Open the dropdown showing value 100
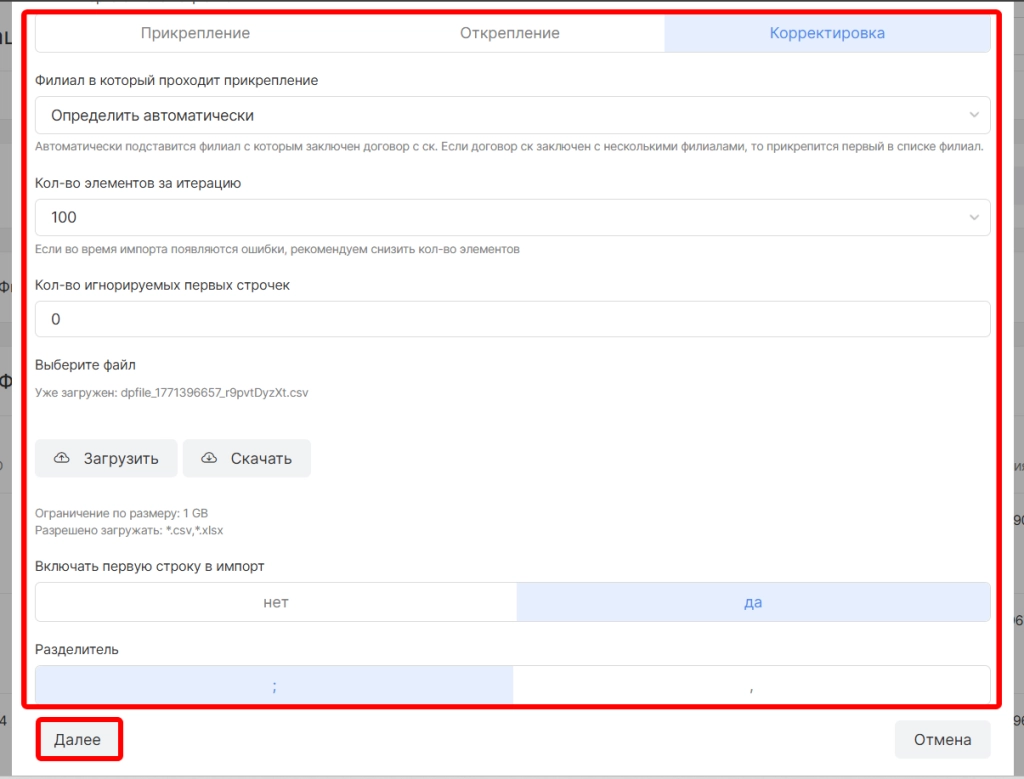The height and width of the screenshot is (779, 1024). pos(500,217)
